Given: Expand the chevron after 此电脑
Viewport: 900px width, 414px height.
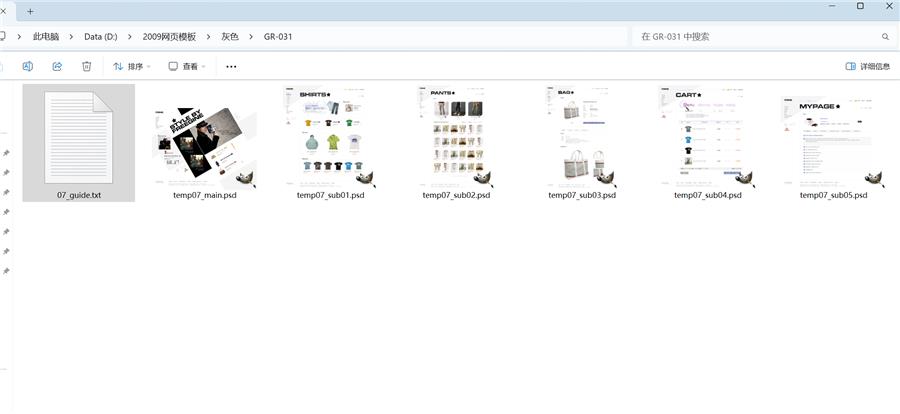Looking at the screenshot, I should click(72, 37).
